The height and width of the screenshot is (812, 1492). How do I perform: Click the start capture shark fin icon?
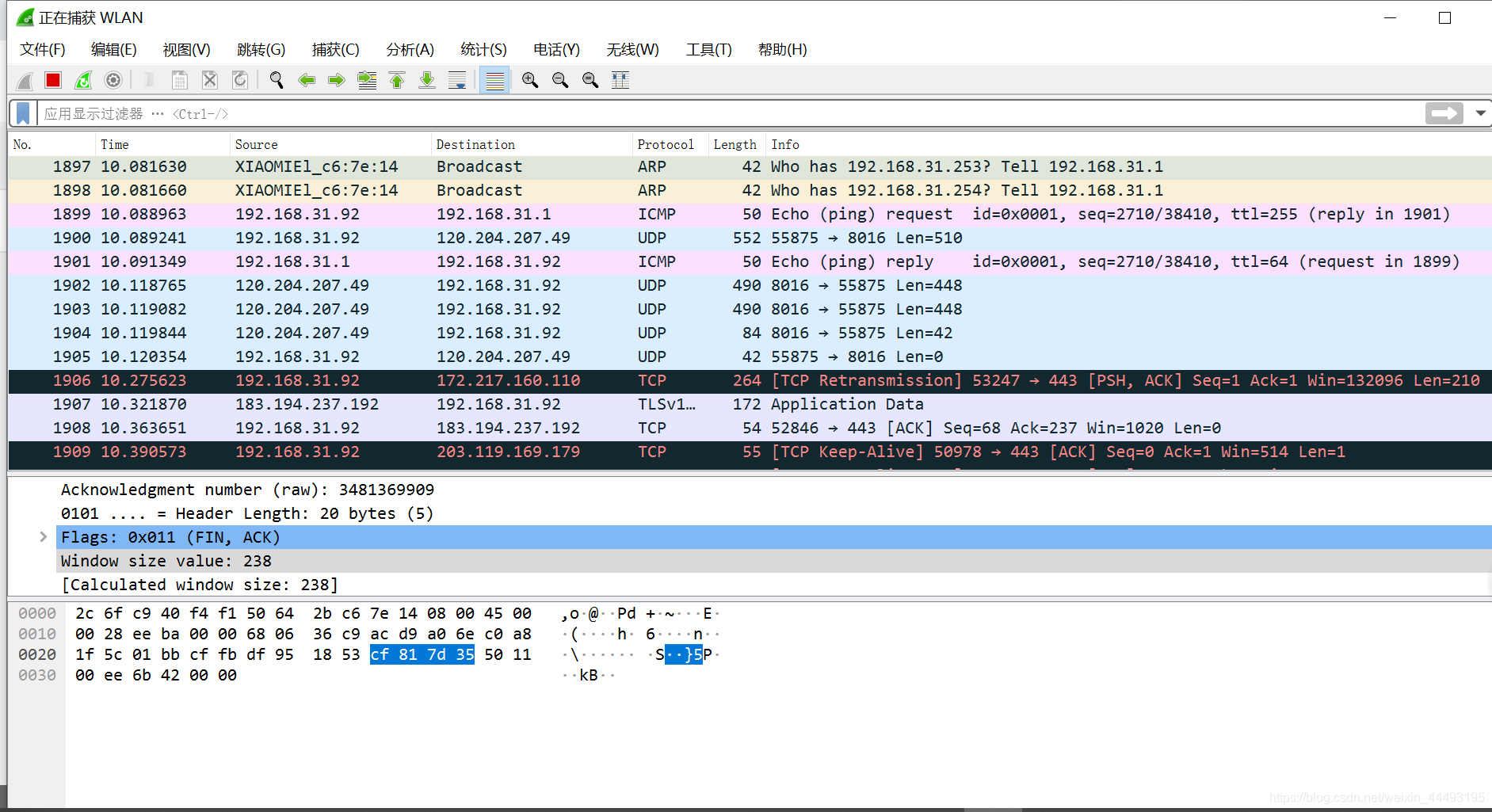click(x=25, y=80)
